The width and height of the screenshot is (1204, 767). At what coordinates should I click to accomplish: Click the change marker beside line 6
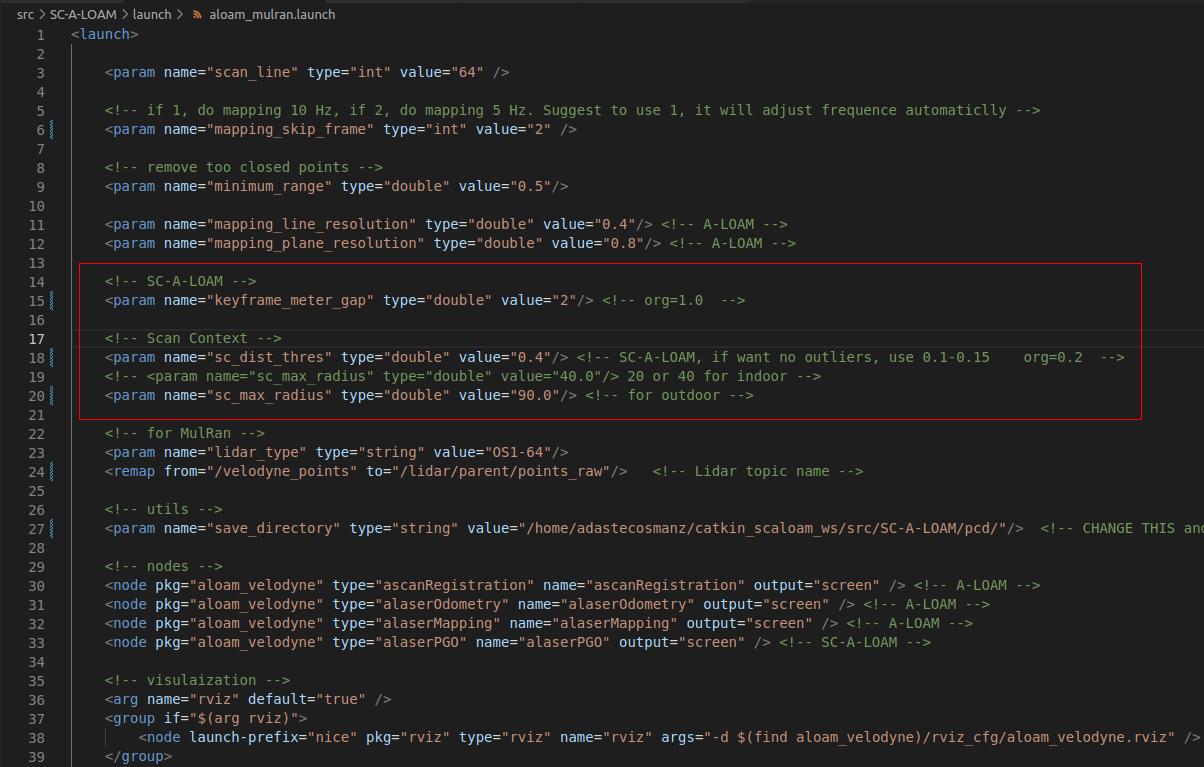pyautogui.click(x=51, y=129)
